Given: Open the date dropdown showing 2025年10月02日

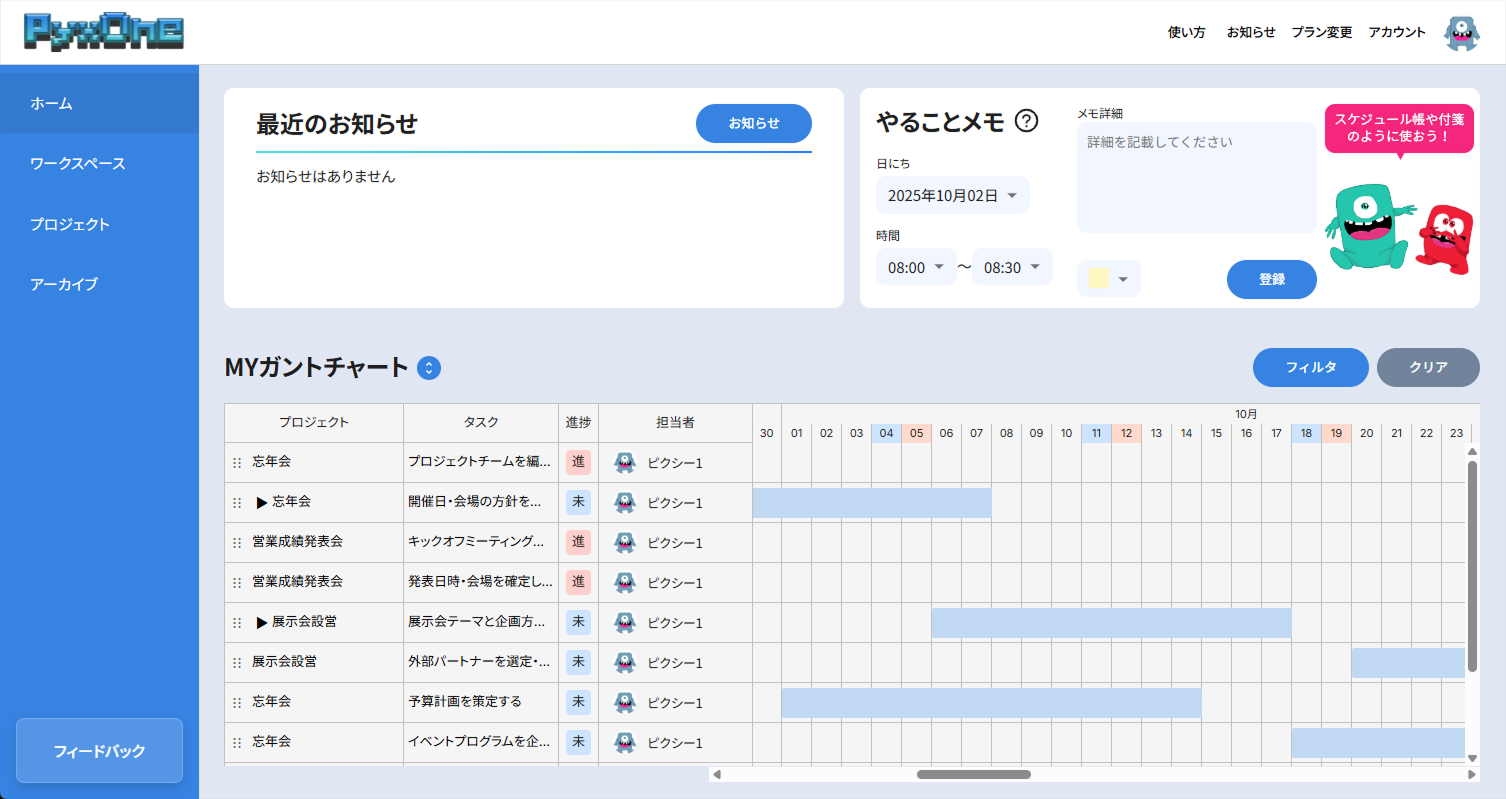Looking at the screenshot, I should coord(952,196).
